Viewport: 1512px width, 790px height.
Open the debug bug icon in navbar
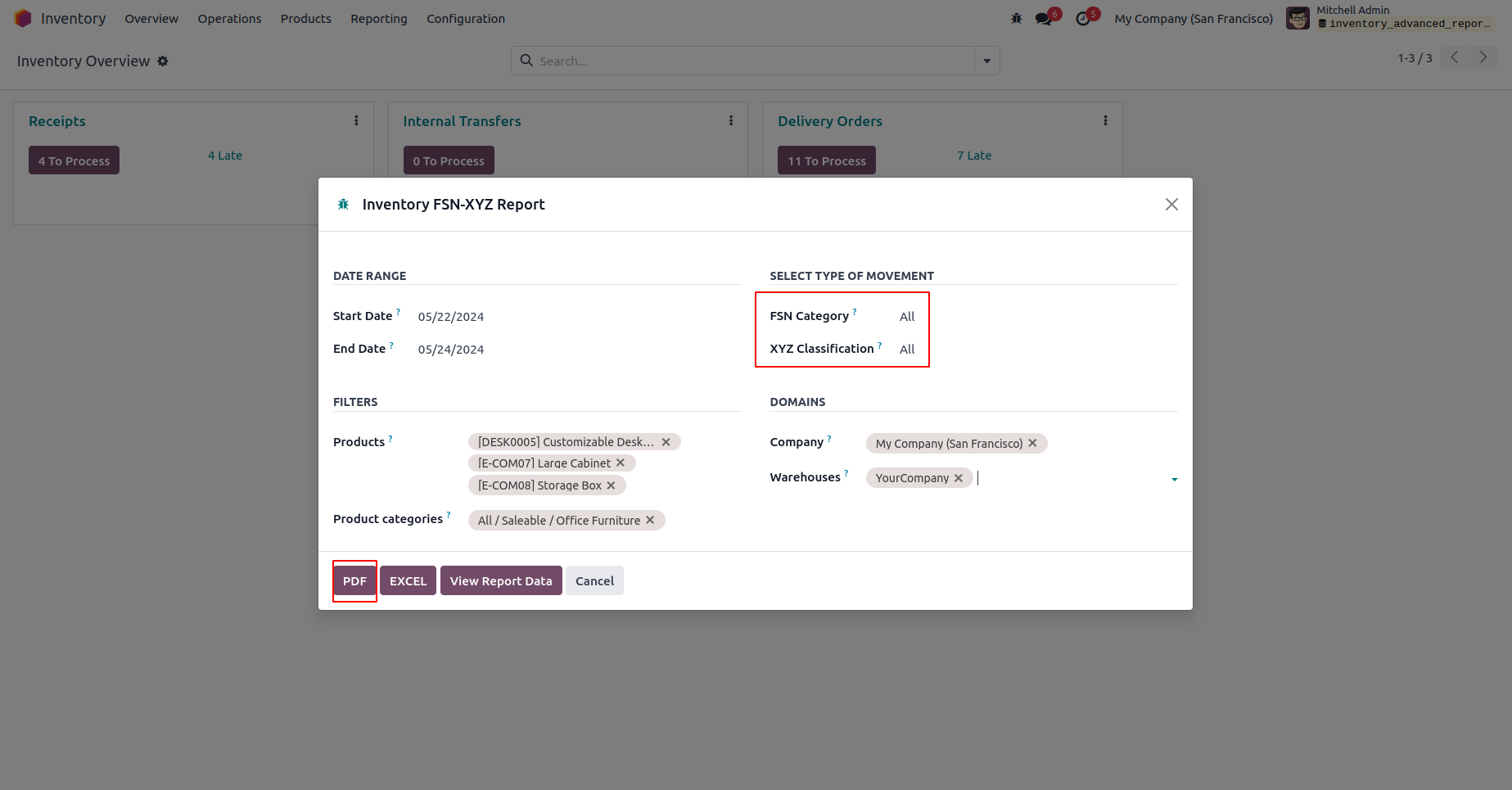click(x=1017, y=18)
